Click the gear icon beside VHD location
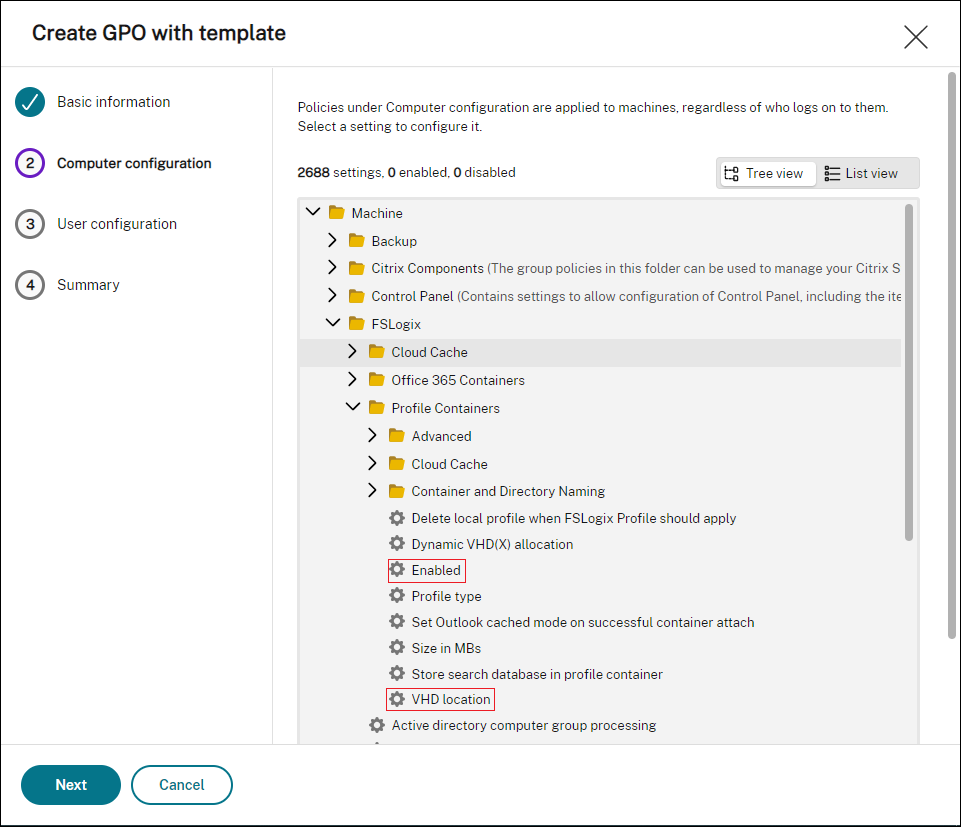Viewport: 961px width, 827px height. tap(397, 699)
